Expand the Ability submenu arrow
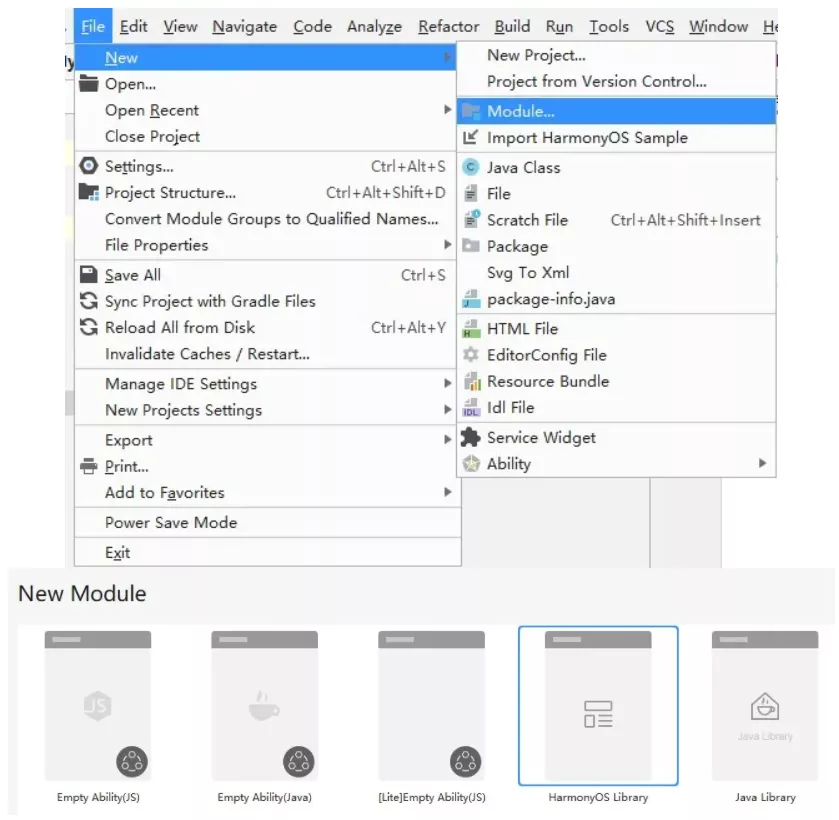This screenshot has height=820, width=839. tap(762, 463)
